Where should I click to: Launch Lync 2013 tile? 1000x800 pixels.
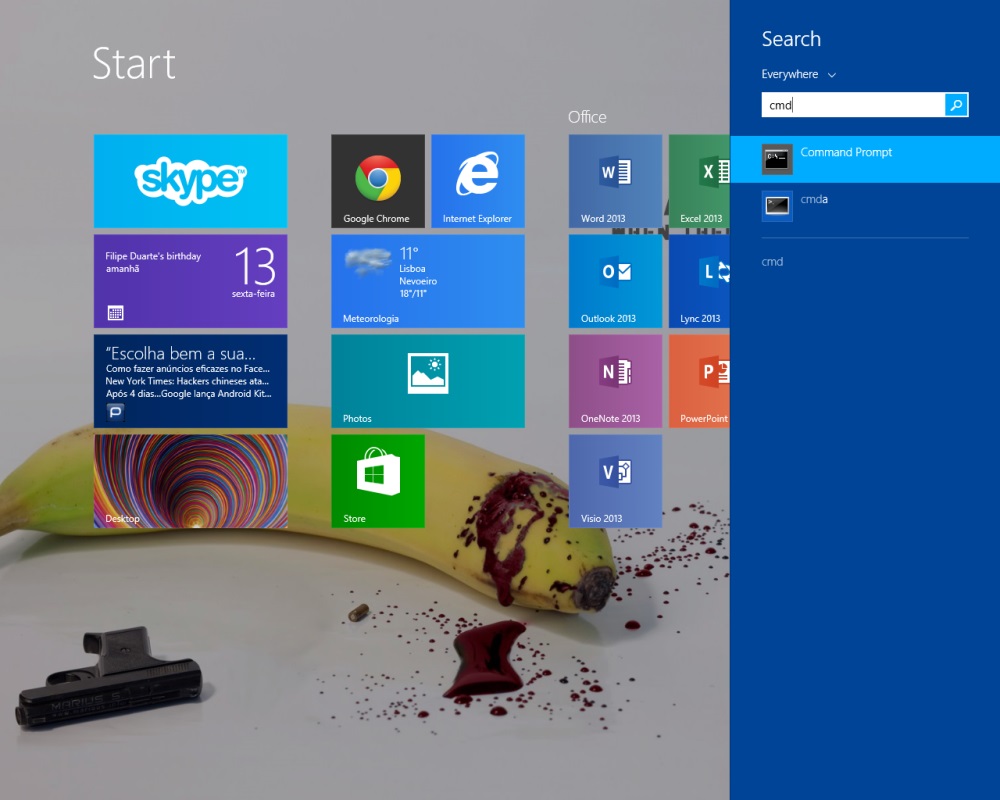tap(699, 281)
